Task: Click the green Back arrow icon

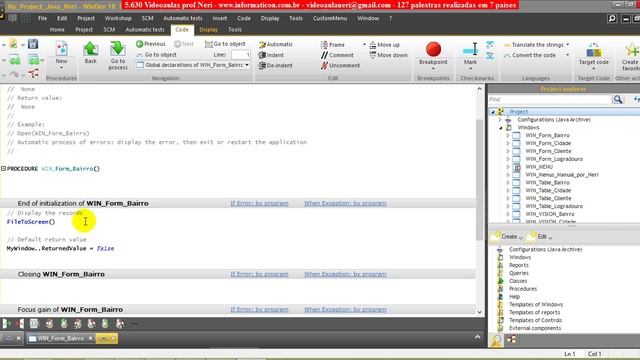Action: coord(91,49)
